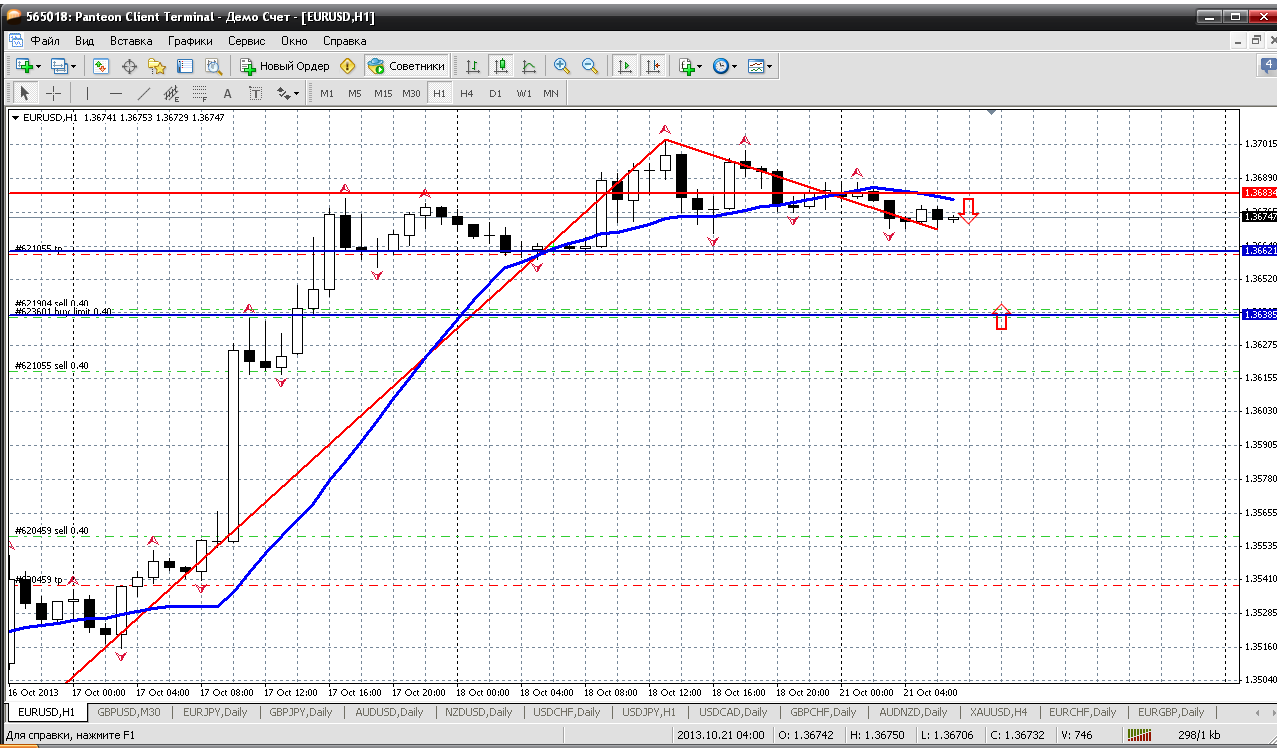Open the Графики menu
The height and width of the screenshot is (748, 1288).
[x=190, y=41]
